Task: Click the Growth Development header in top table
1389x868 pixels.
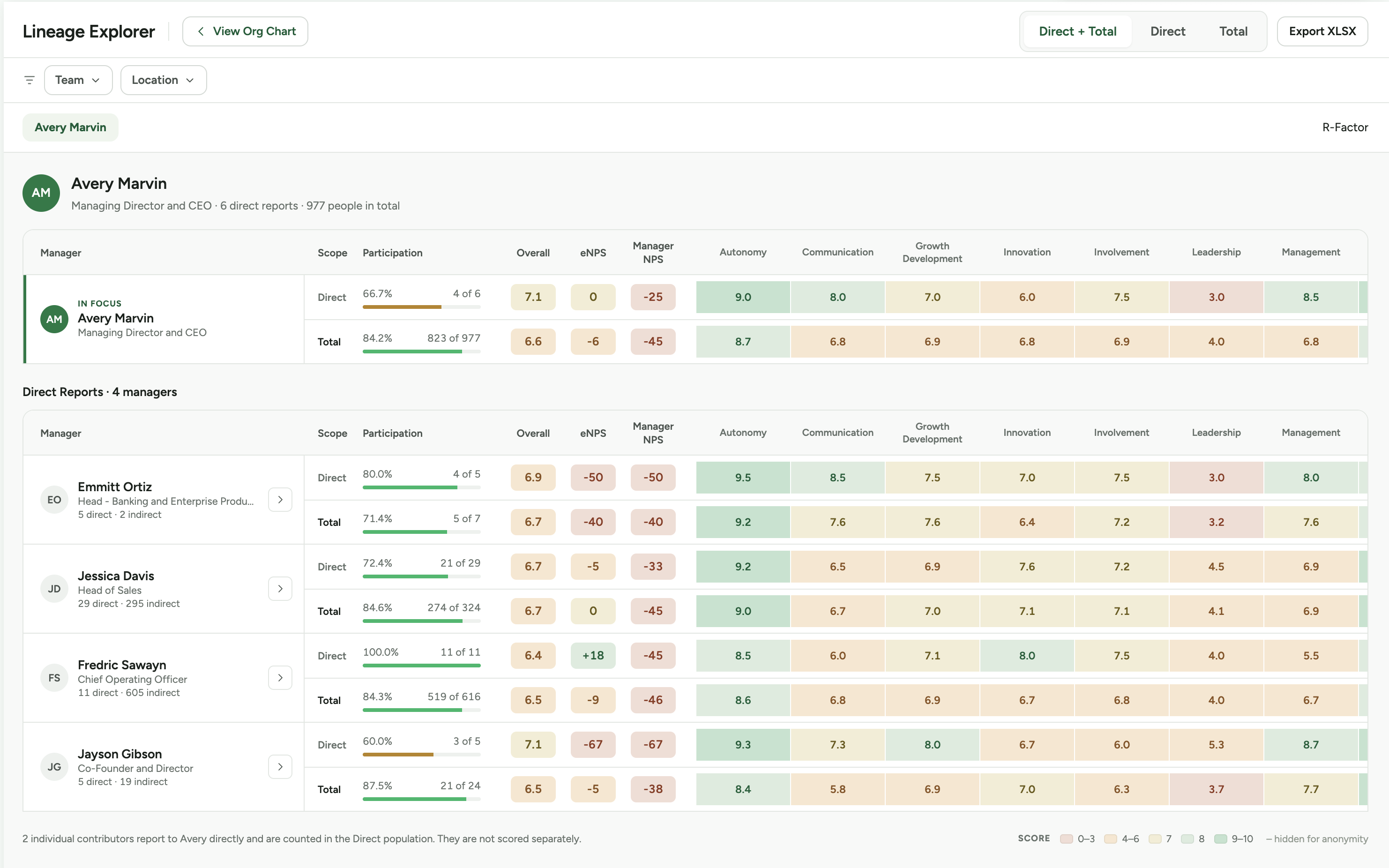Action: (x=932, y=253)
